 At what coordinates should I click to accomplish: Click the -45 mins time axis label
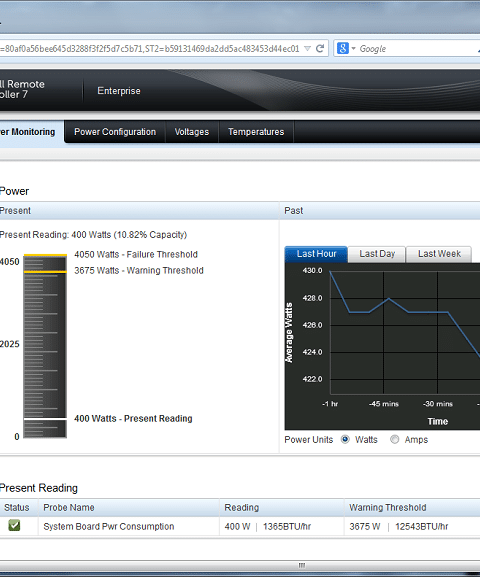pyautogui.click(x=384, y=404)
